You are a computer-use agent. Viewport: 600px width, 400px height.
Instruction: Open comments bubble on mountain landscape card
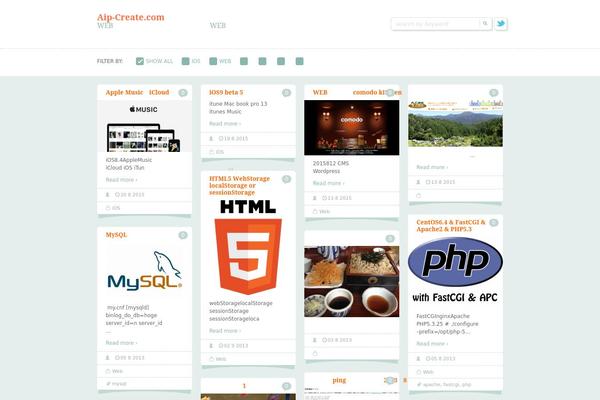point(494,93)
